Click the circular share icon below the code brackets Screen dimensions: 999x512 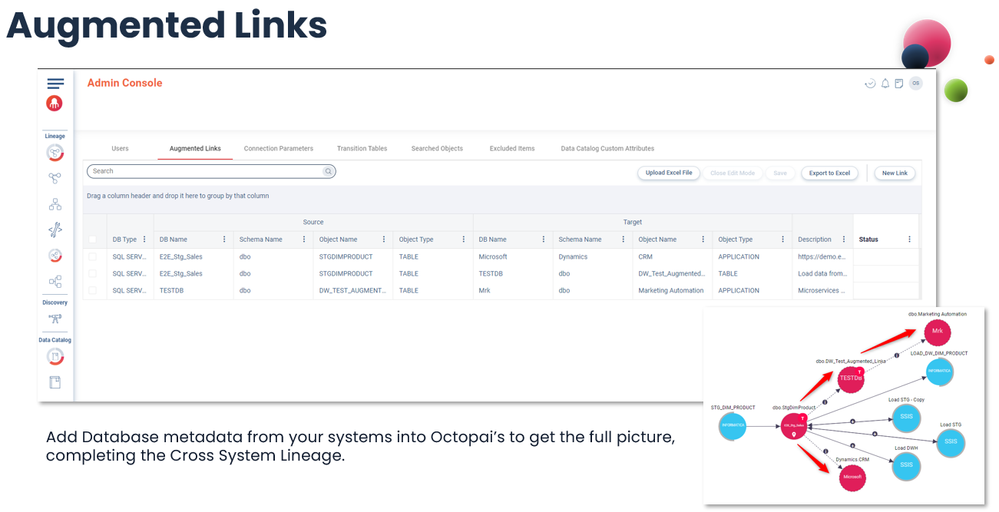(x=55, y=255)
